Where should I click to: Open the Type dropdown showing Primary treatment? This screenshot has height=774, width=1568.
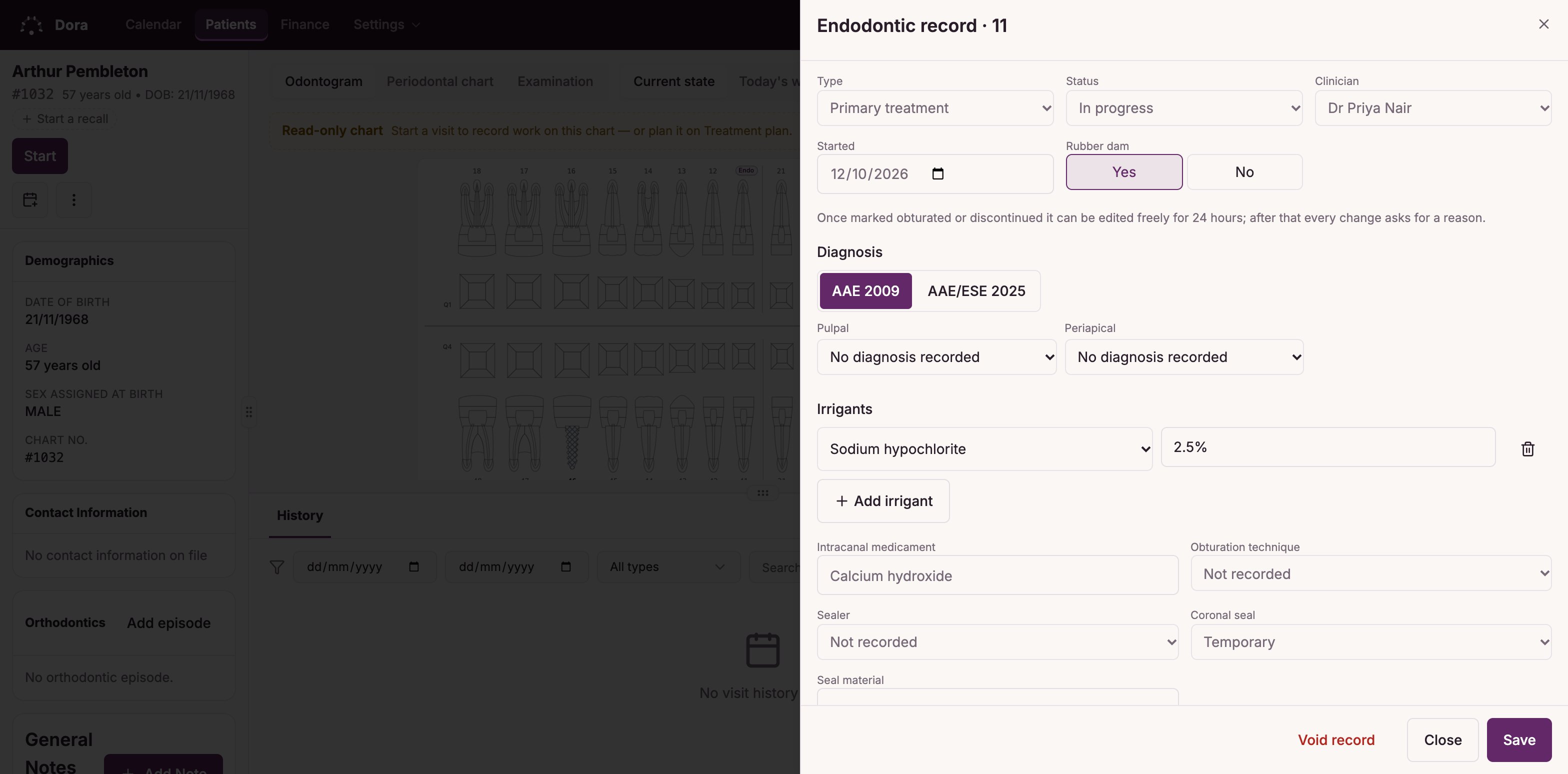click(x=935, y=108)
